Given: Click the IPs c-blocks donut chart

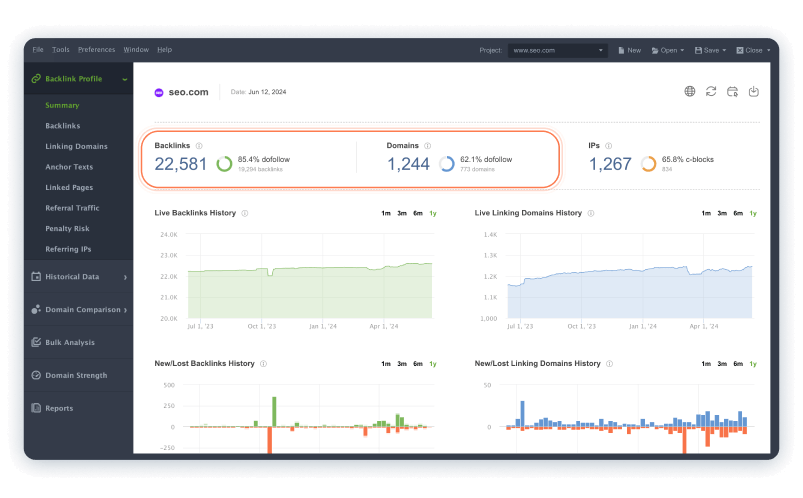Looking at the screenshot, I should pos(648,164).
